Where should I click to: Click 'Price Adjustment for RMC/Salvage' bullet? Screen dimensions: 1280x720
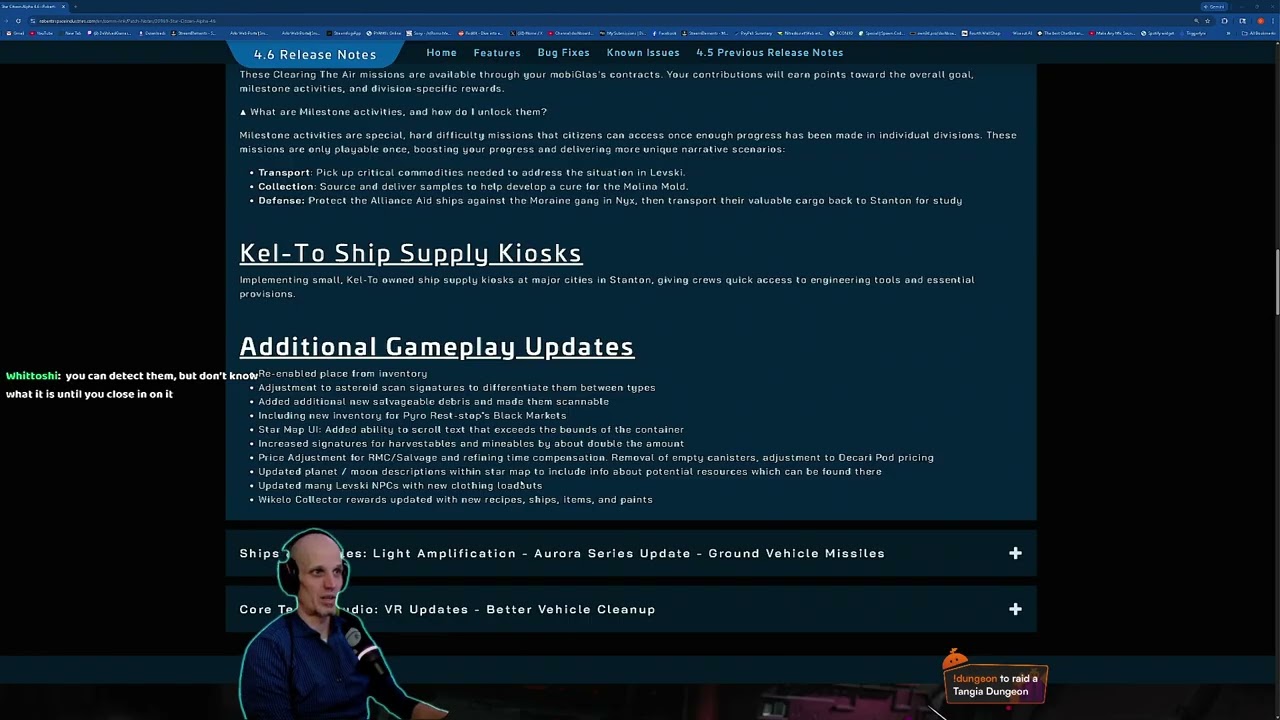pyautogui.click(x=596, y=458)
